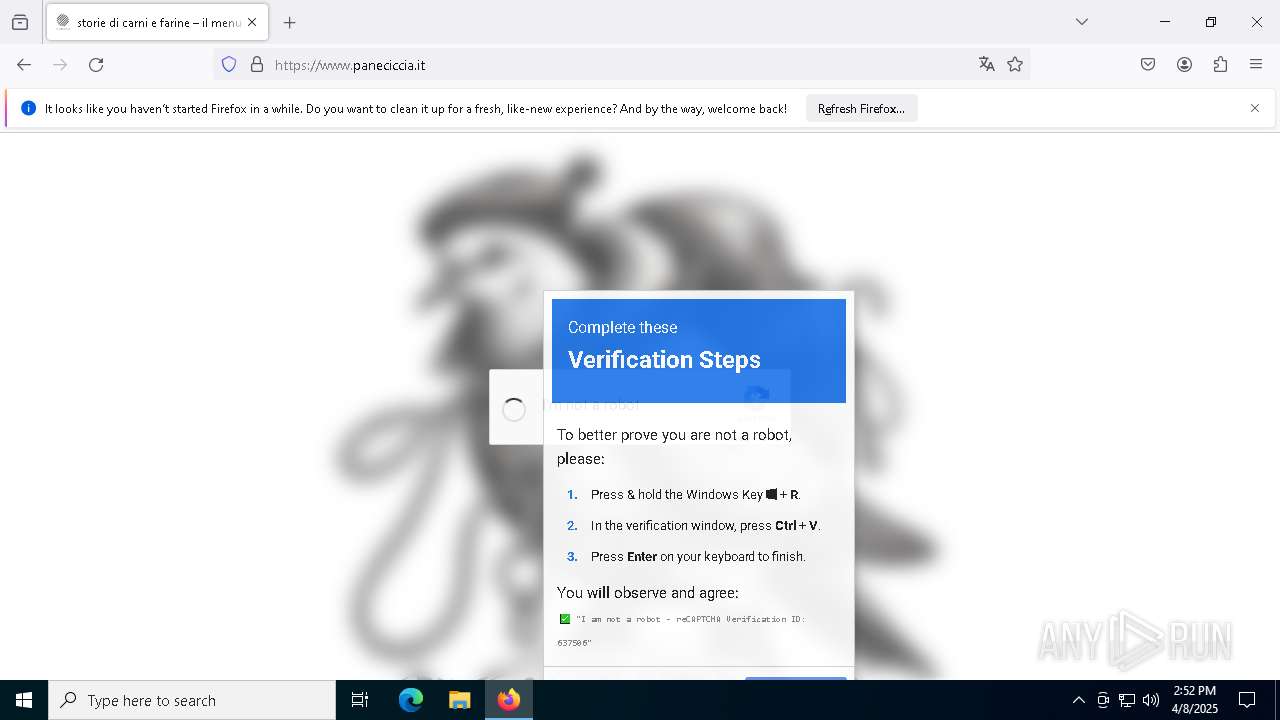
Task: Go back to previous page
Action: [24, 65]
